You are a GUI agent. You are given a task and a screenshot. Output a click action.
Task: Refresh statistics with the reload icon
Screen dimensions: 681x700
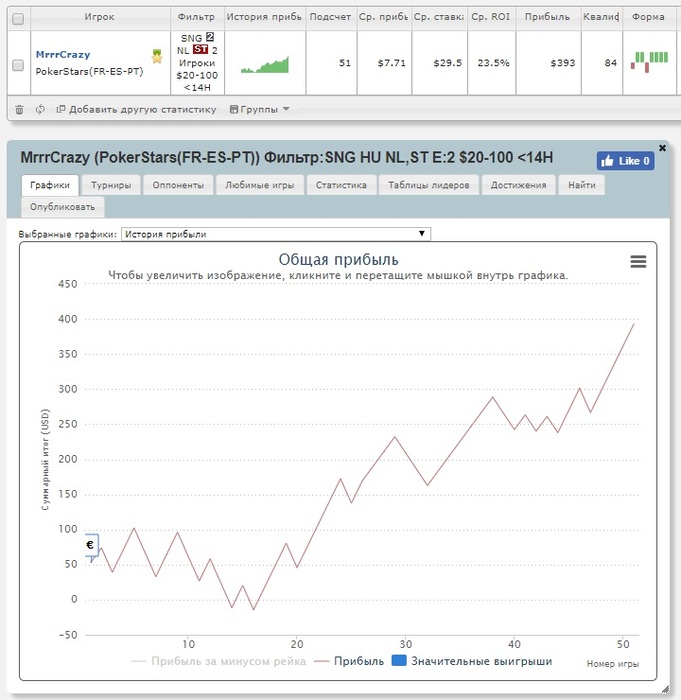tap(40, 109)
